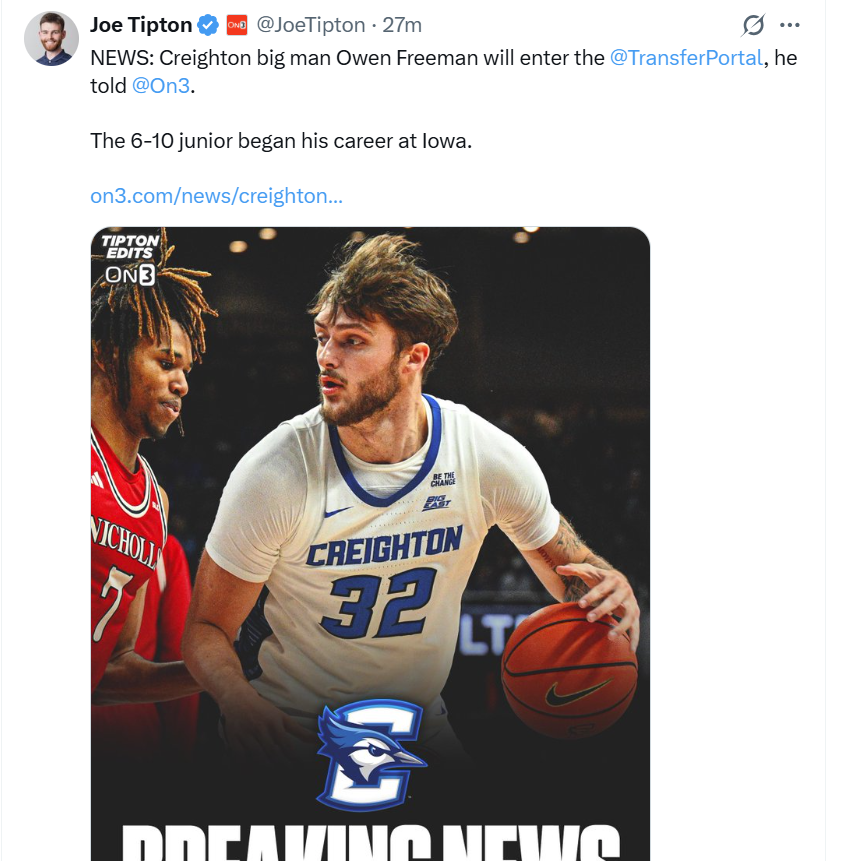This screenshot has width=859, height=861.
Task: Click the Tipton Edits On3 watermark
Action: pyautogui.click(x=130, y=260)
